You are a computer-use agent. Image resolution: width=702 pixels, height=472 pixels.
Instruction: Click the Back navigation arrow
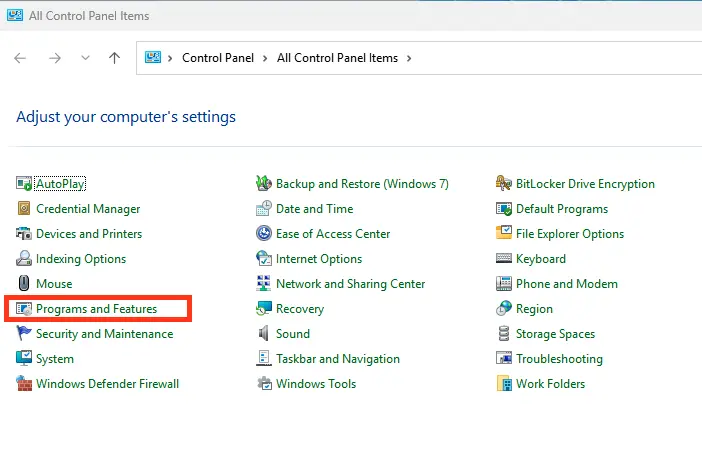pyautogui.click(x=21, y=58)
